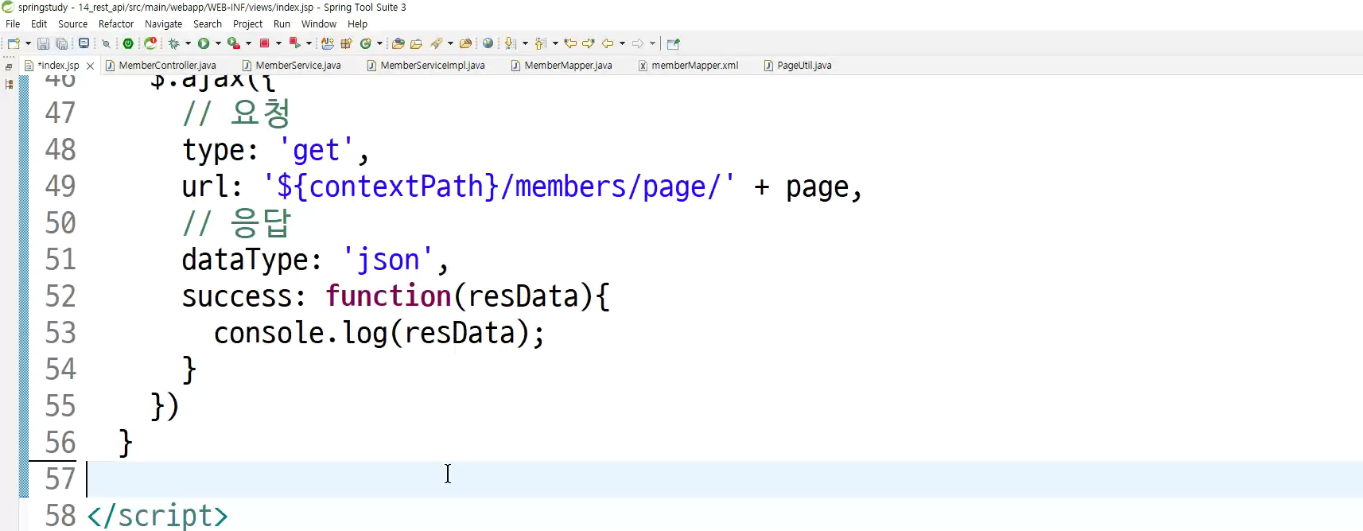
Task: Click line number 57 in the gutter
Action: 60,479
